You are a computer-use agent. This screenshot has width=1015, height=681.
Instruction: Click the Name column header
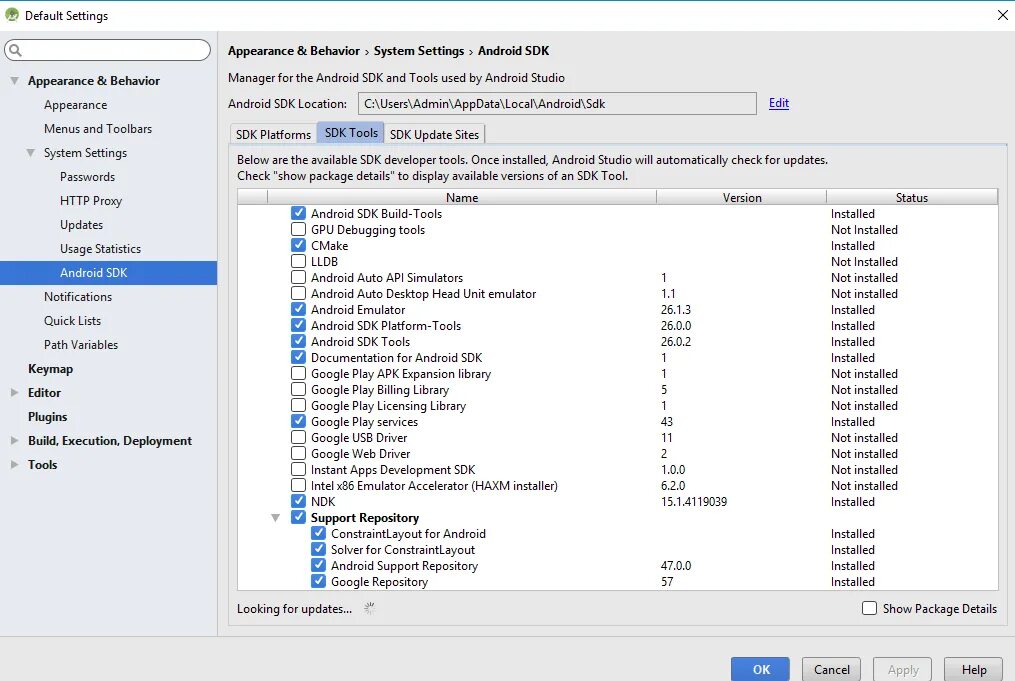462,197
